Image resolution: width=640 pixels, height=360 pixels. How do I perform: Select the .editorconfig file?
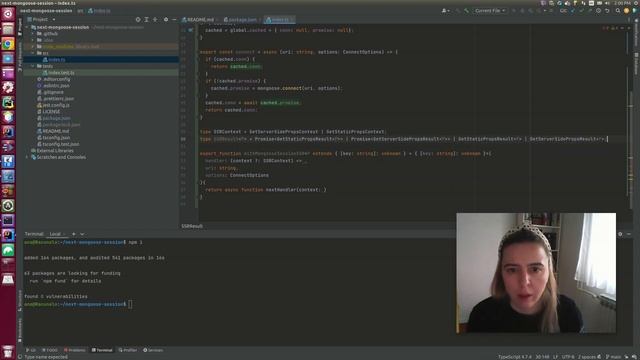53,79
